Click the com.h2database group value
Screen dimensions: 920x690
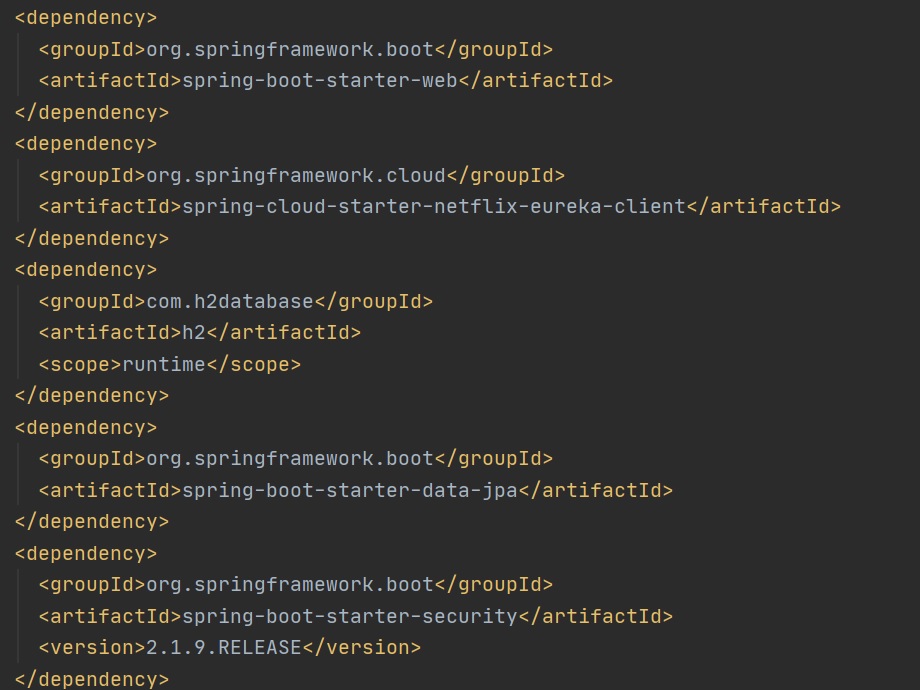(x=230, y=301)
